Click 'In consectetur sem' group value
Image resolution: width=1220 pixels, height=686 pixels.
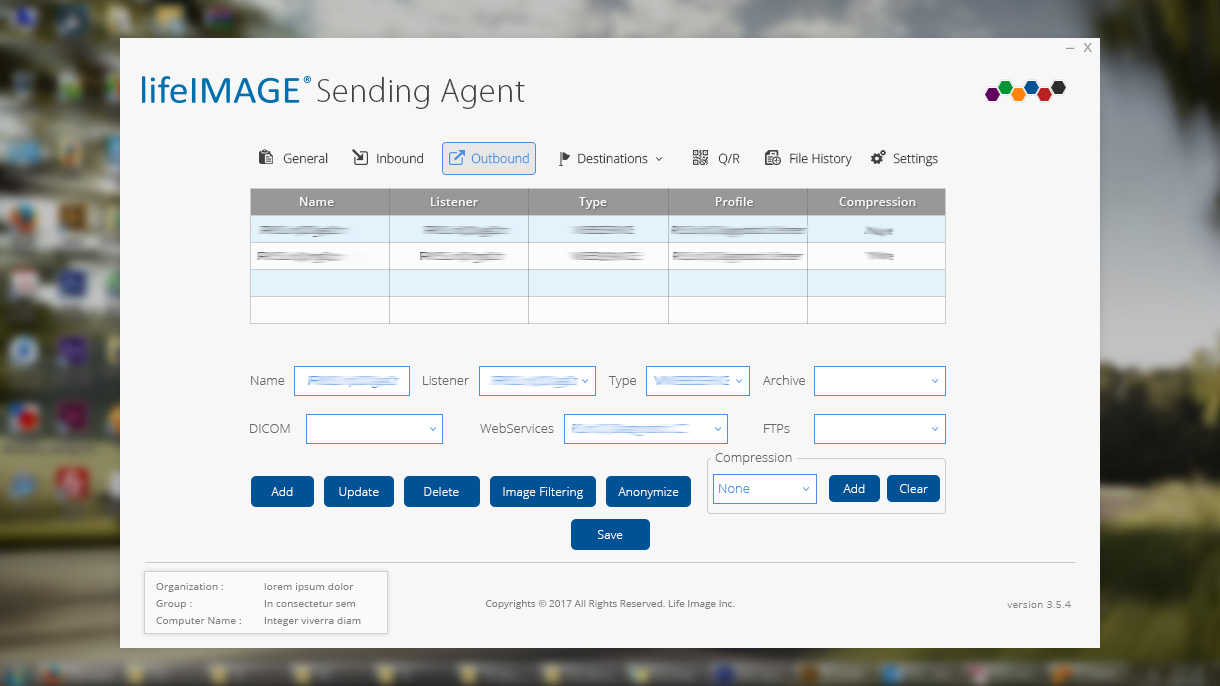point(309,604)
